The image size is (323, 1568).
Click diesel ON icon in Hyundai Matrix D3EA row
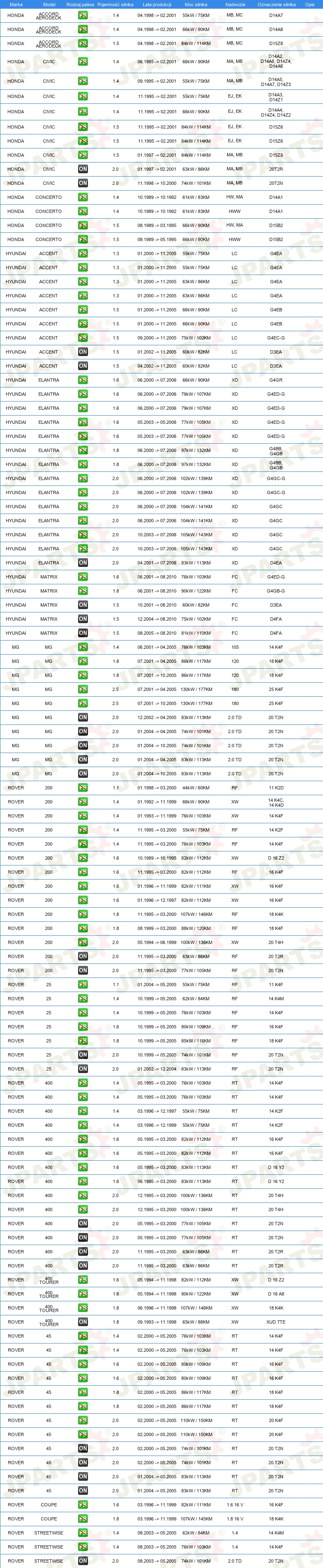[x=83, y=605]
